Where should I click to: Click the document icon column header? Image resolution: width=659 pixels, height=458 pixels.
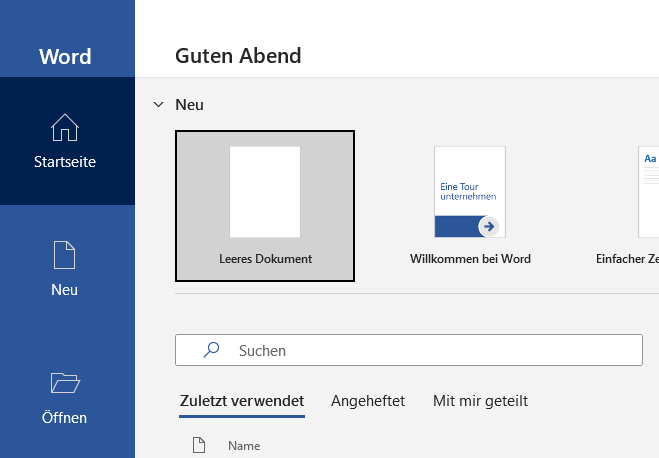(x=199, y=445)
